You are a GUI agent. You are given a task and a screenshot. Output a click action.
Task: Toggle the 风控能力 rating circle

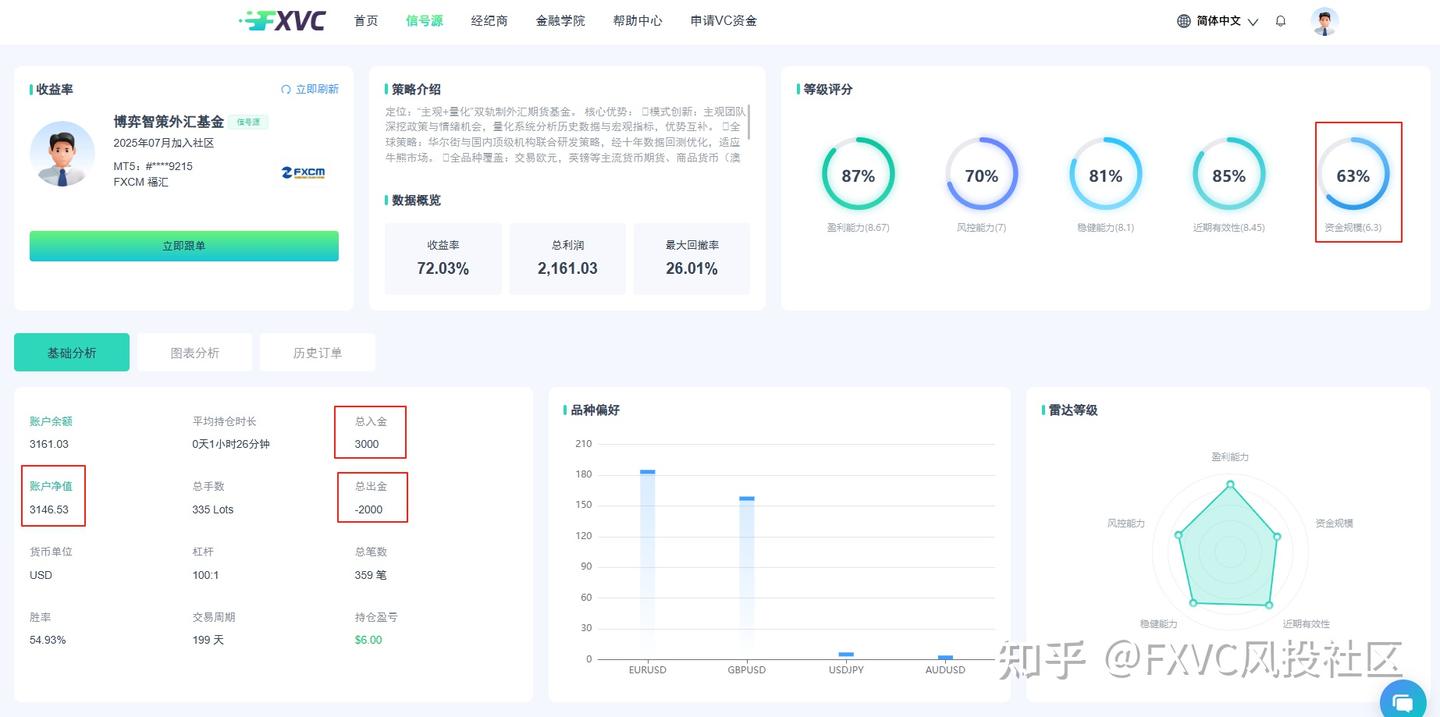[x=982, y=176]
